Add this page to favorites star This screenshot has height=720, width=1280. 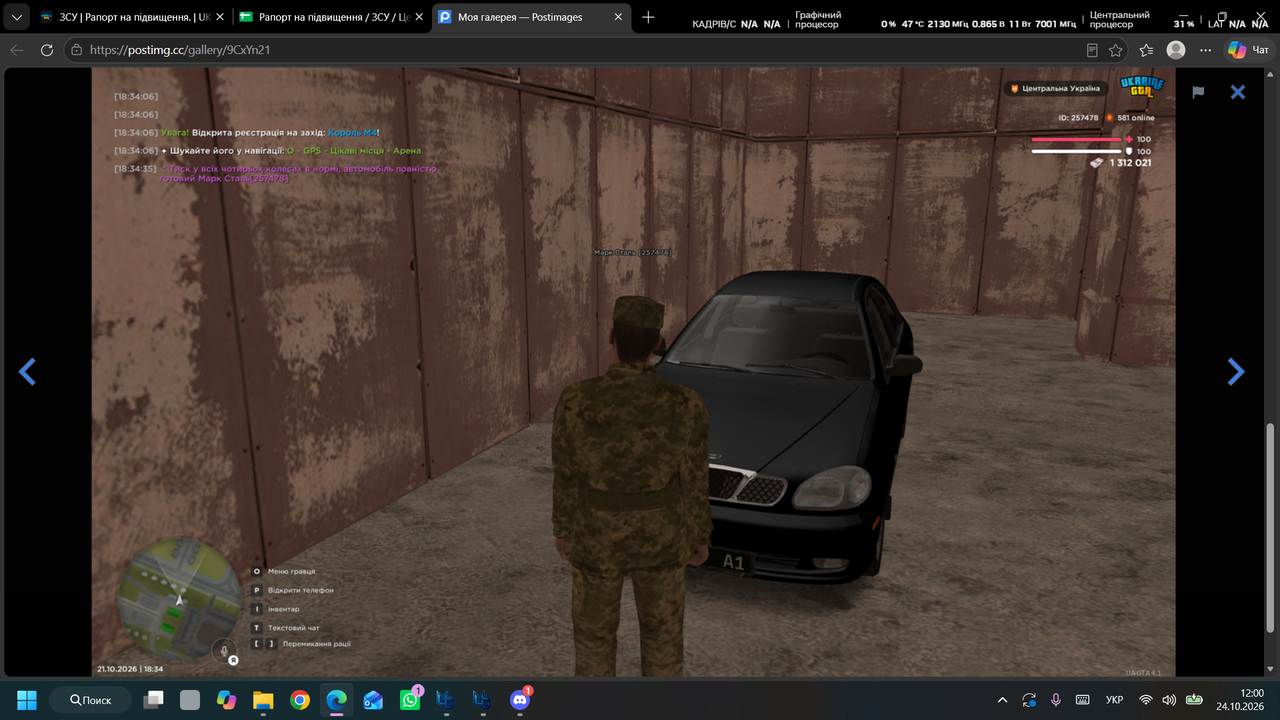[x=1116, y=50]
